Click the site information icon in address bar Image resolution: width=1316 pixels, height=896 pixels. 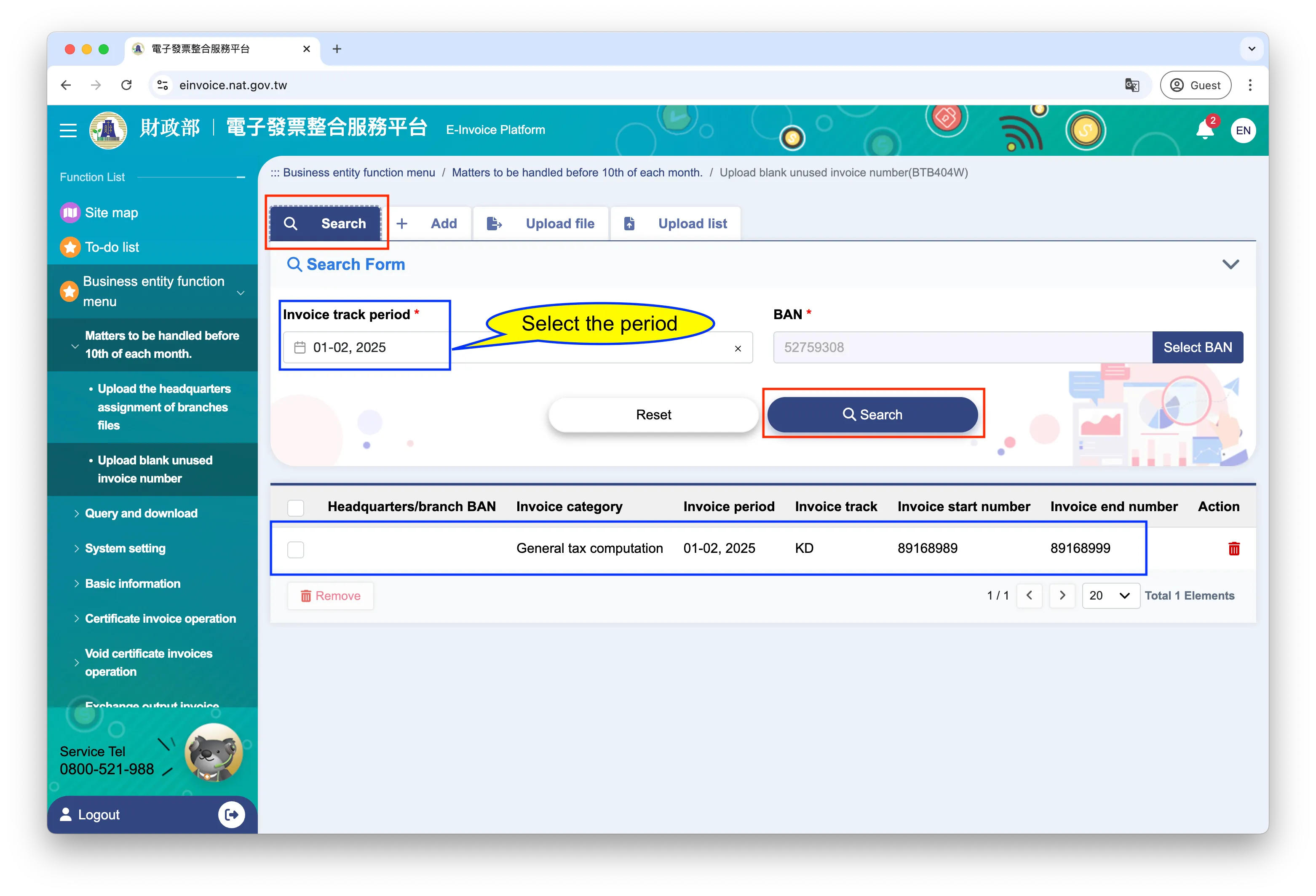(163, 85)
